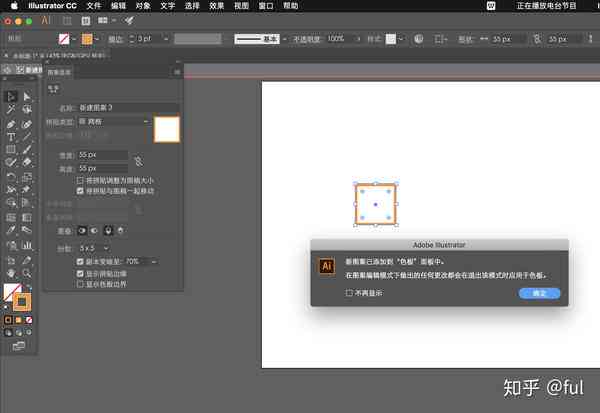Choose the left-in-front overlap option
Viewport: 600px width, 413px height.
82,230
